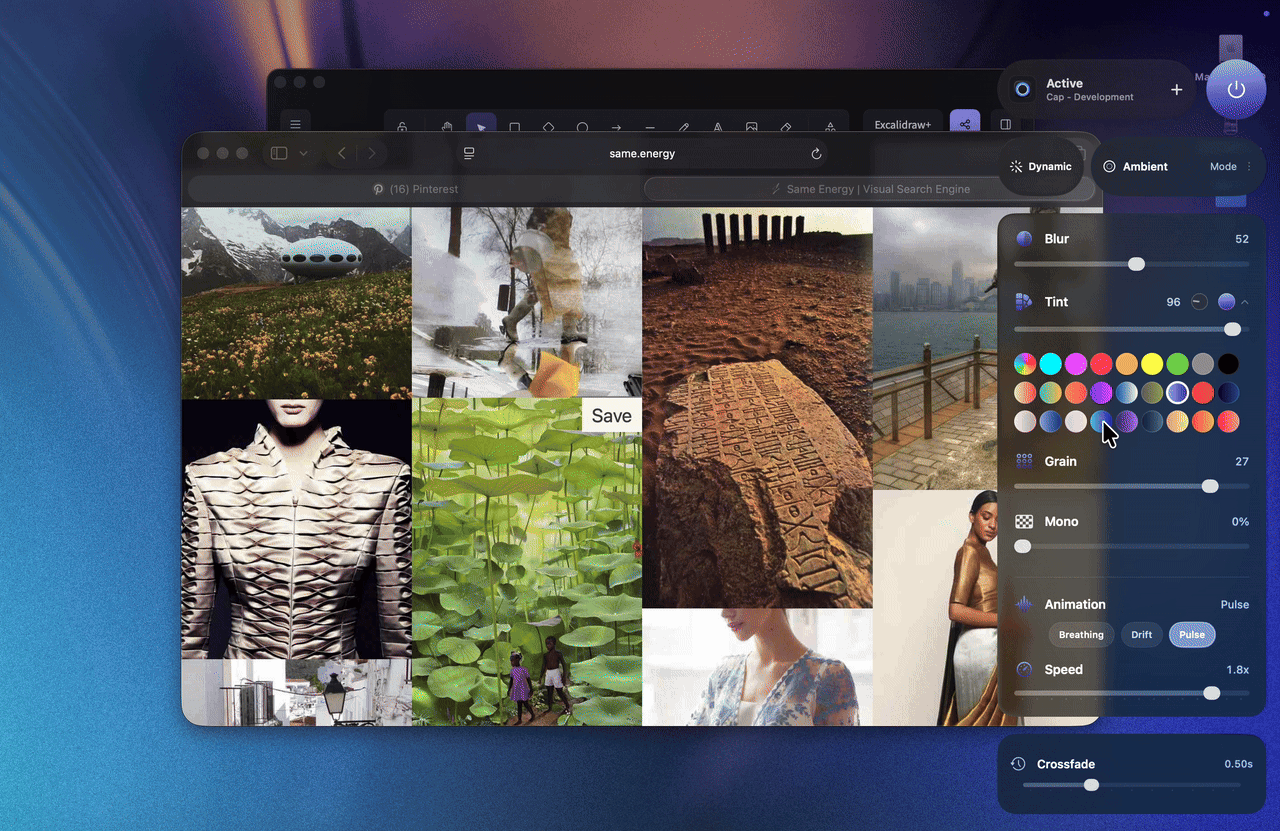Select the Hand panning tool in Excalidraw
Screen dimensions: 1280x831
[447, 127]
